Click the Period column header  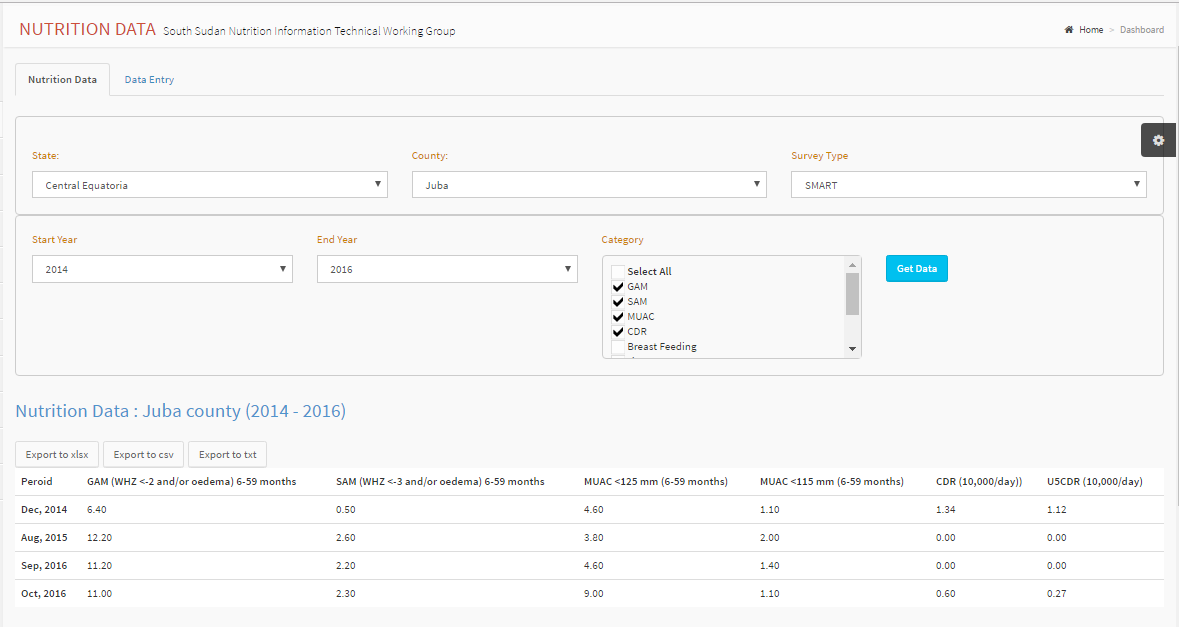pos(37,481)
